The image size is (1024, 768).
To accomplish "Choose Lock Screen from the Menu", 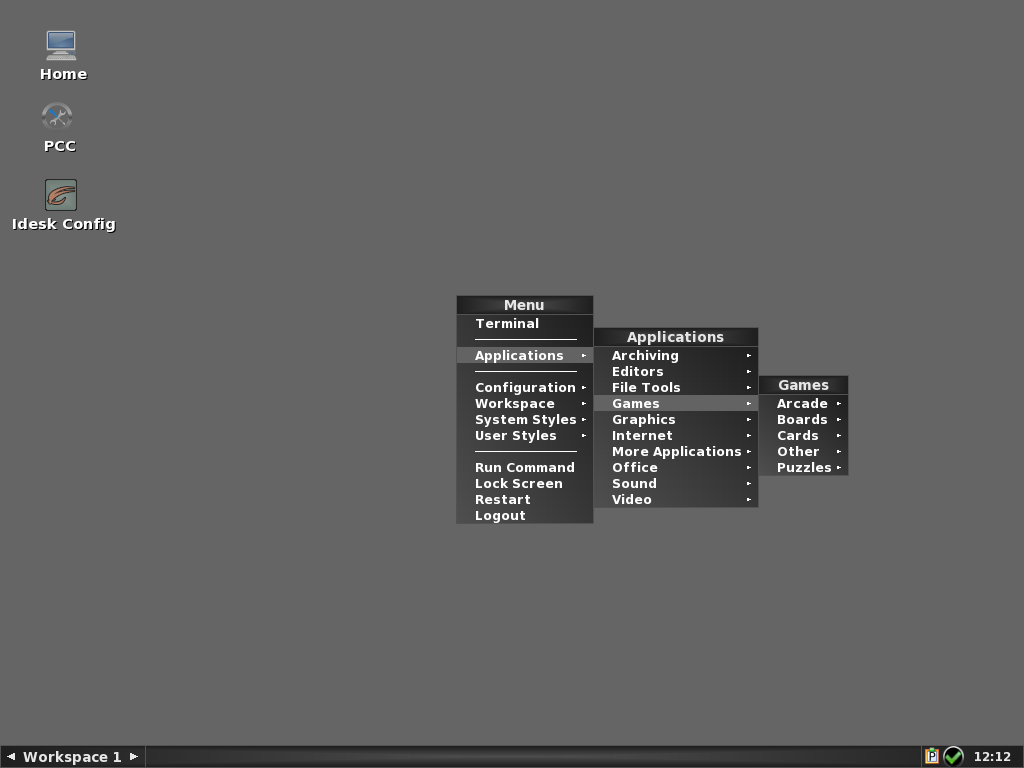I will 525,483.
